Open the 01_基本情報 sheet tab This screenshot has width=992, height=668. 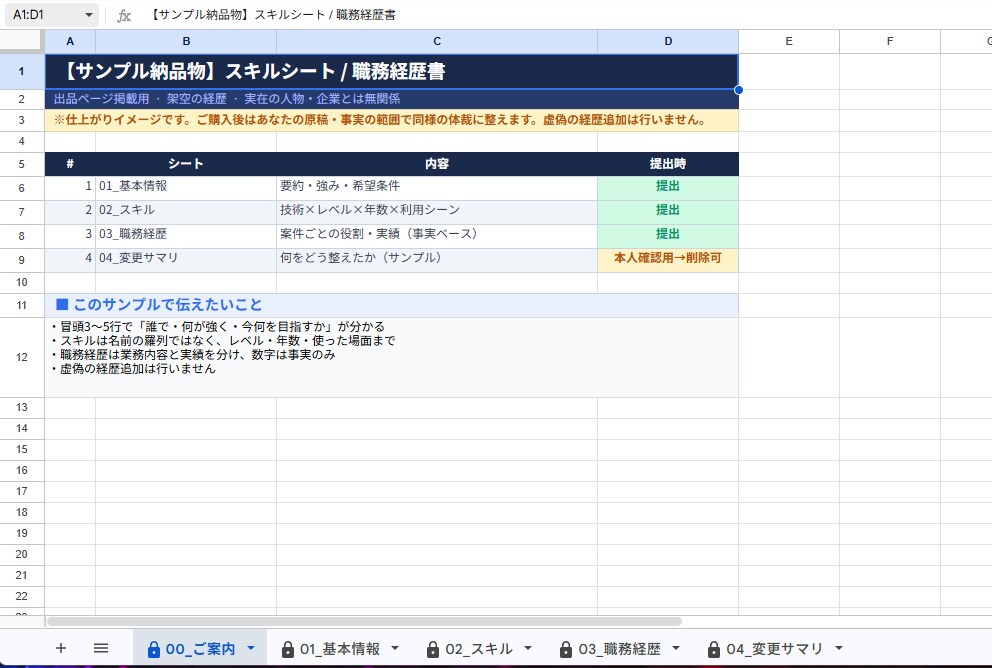[x=340, y=649]
